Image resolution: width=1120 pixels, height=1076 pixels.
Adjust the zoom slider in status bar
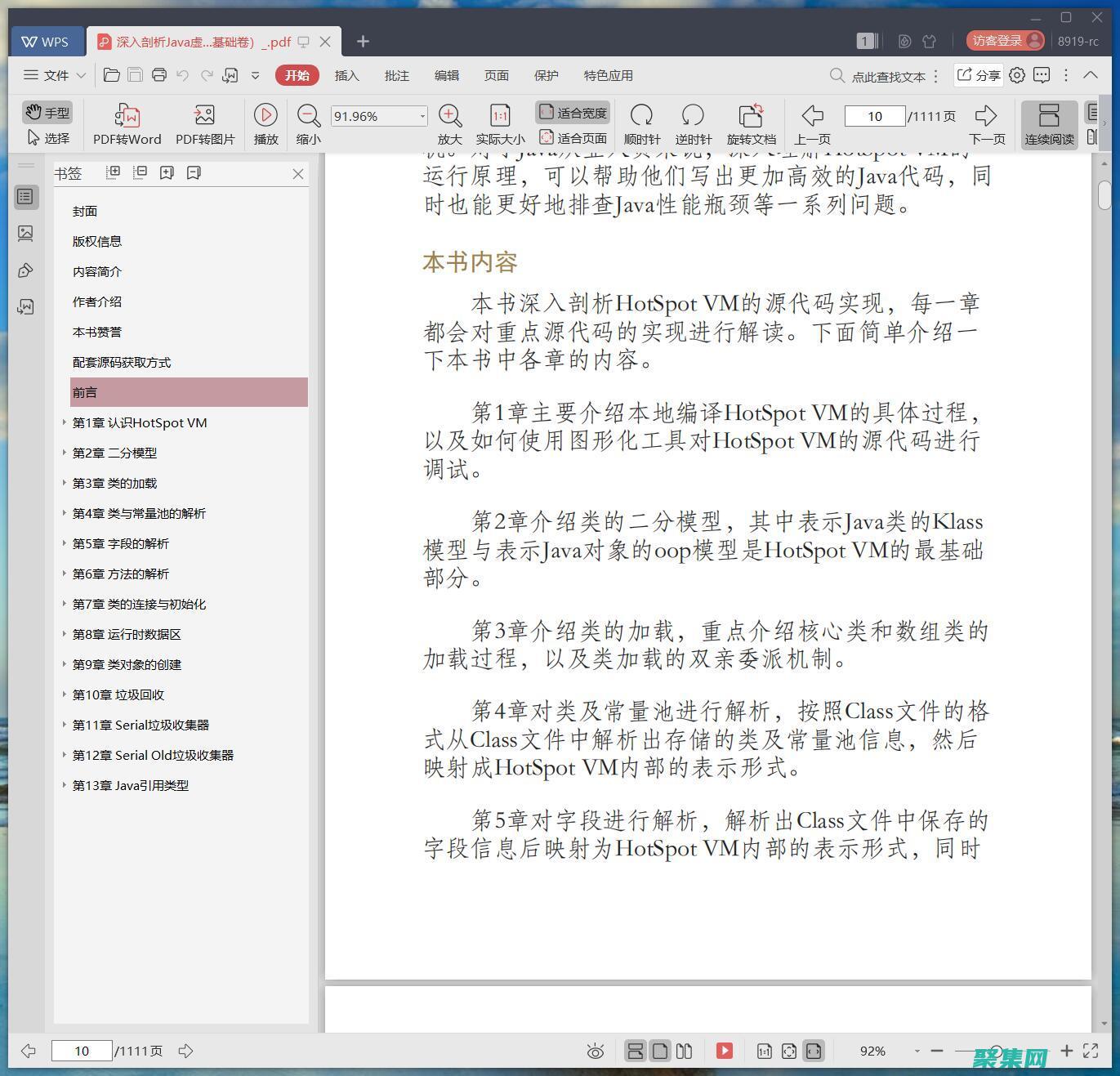tap(996, 1051)
